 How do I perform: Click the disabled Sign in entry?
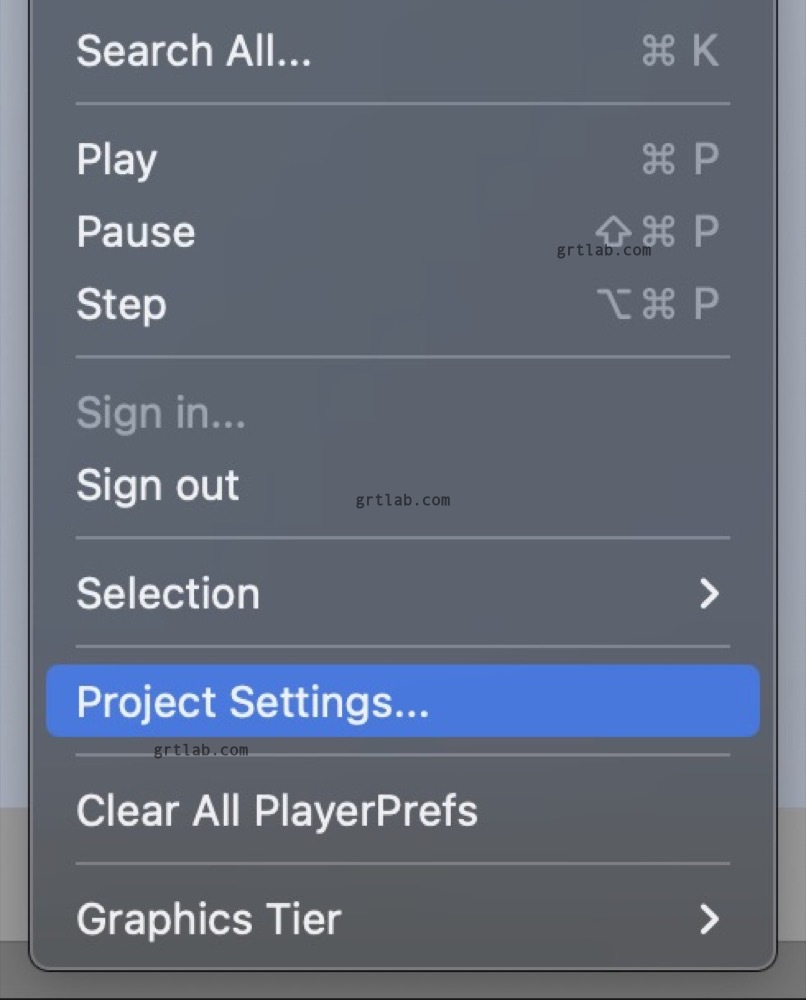pyautogui.click(x=160, y=412)
